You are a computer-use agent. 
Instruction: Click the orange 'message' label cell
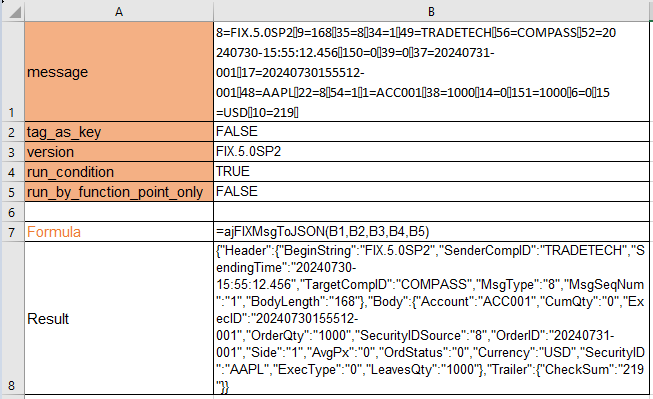pos(119,72)
